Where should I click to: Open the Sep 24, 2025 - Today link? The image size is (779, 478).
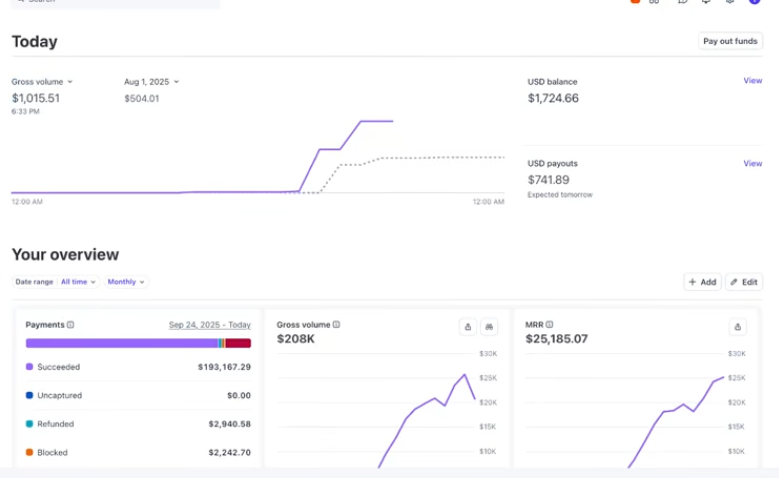click(x=210, y=325)
